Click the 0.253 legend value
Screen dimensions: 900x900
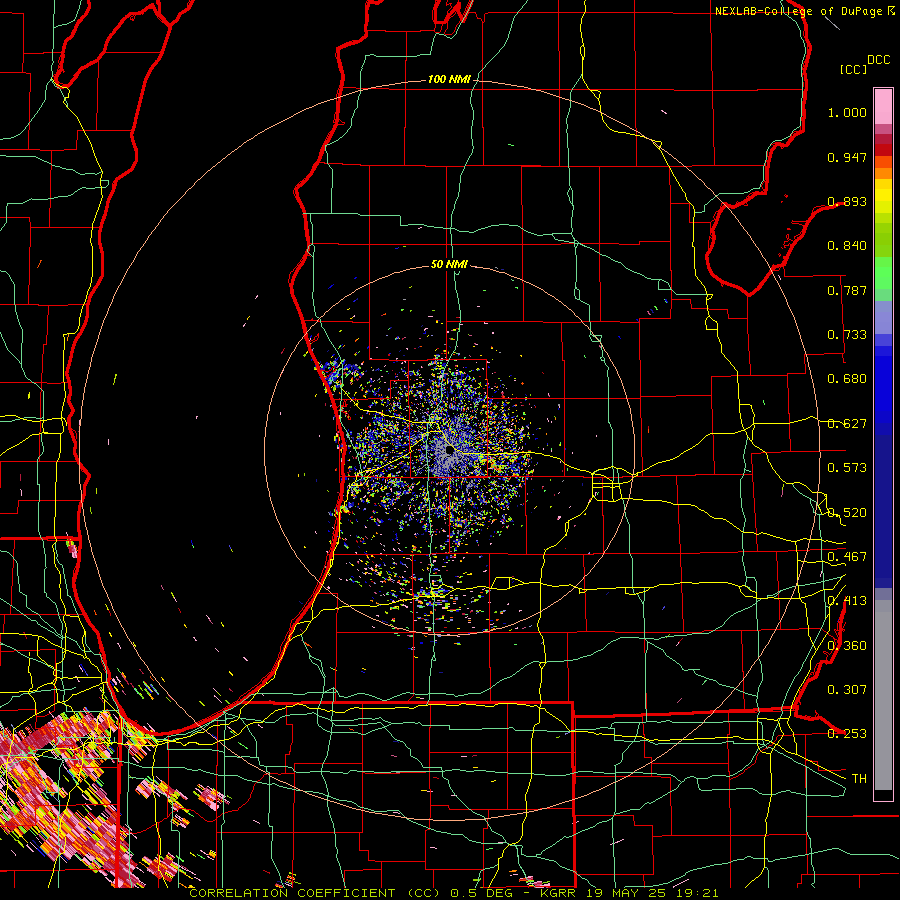(847, 734)
